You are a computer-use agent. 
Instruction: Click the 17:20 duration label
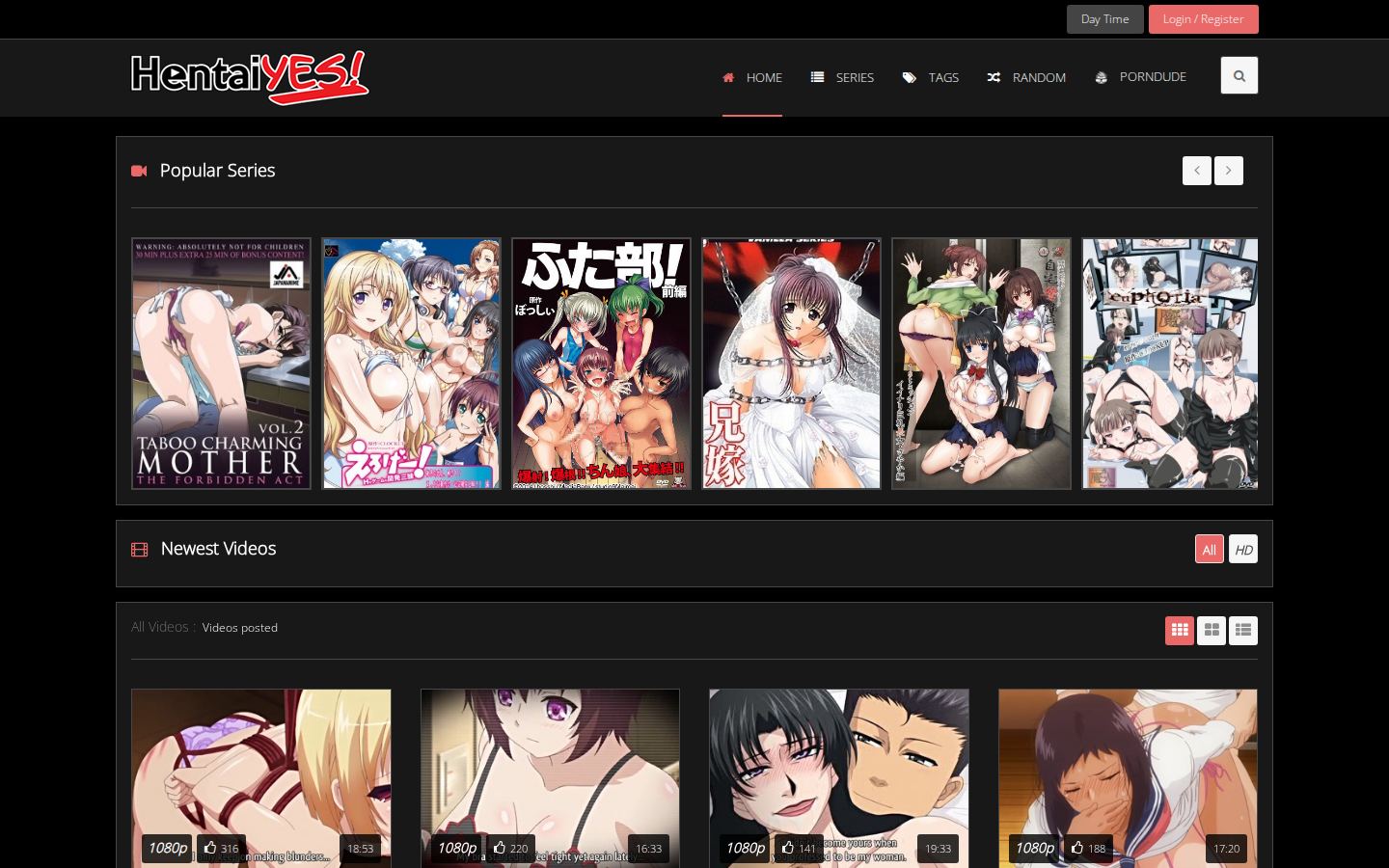point(1226,849)
